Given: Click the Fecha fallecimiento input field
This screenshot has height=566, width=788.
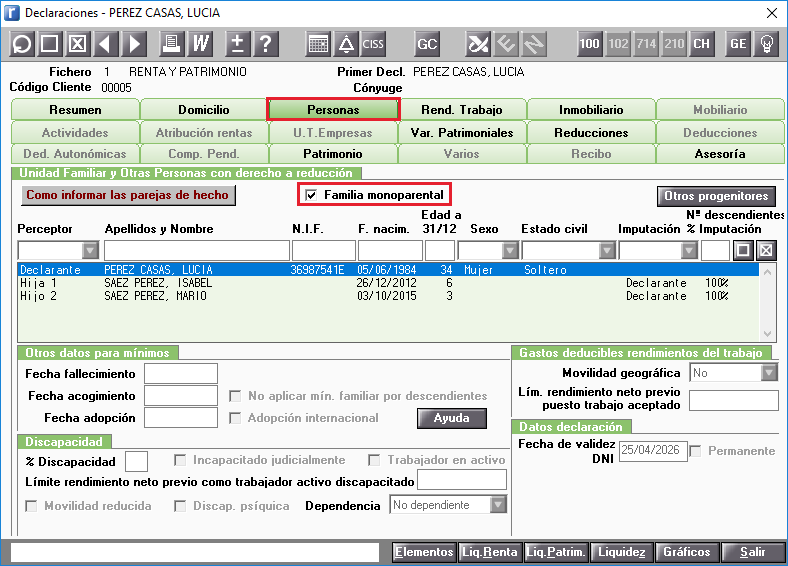Looking at the screenshot, I should point(181,373).
